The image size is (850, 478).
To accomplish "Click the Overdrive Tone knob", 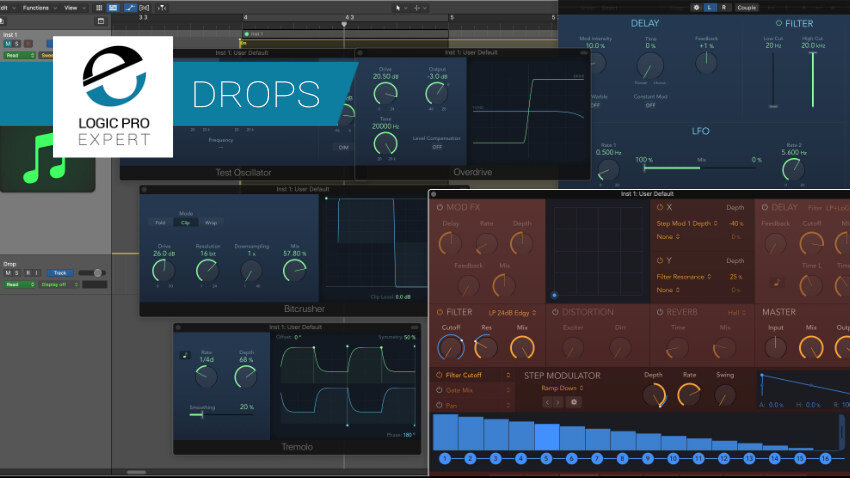I will click(x=385, y=144).
